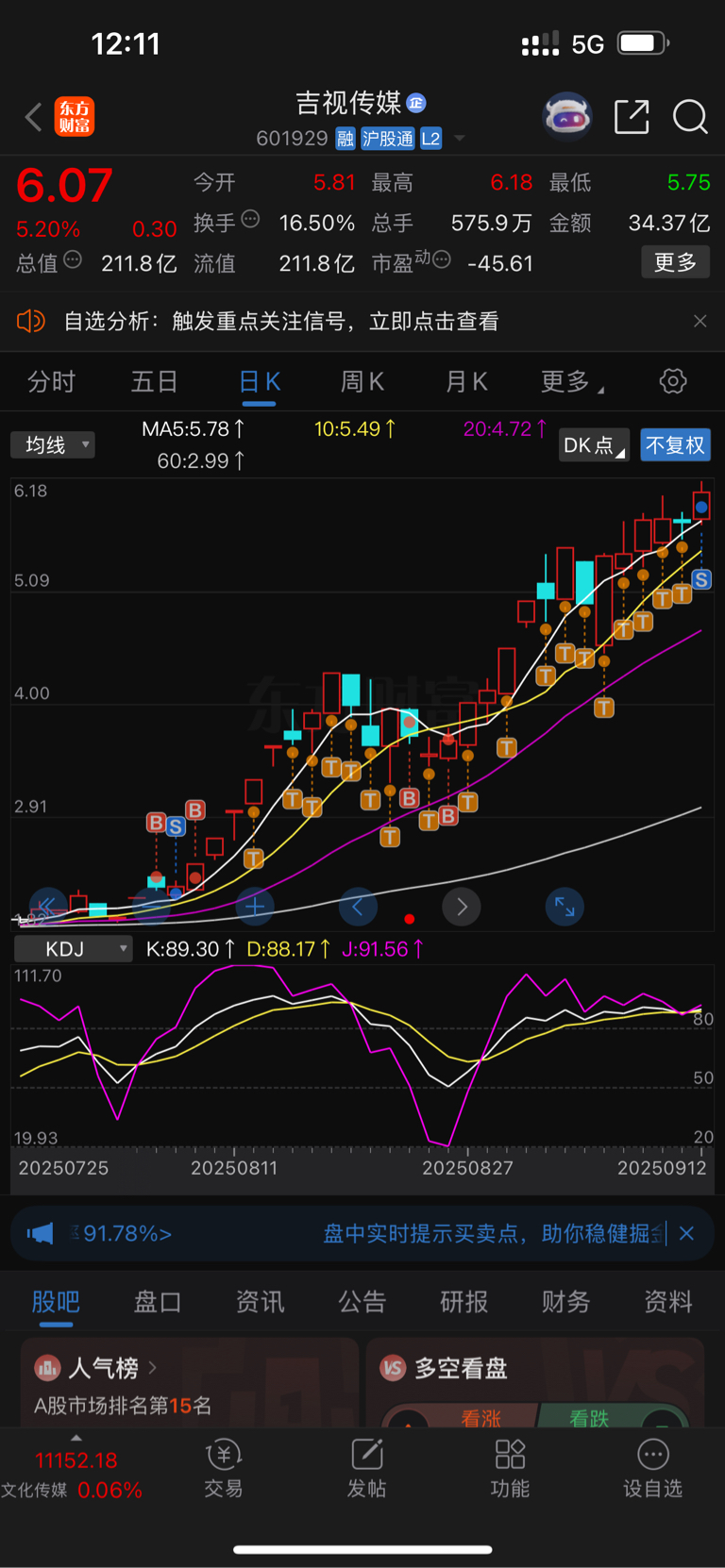The height and width of the screenshot is (1568, 725).
Task: Switch to the 资讯 tab
Action: point(261,1302)
